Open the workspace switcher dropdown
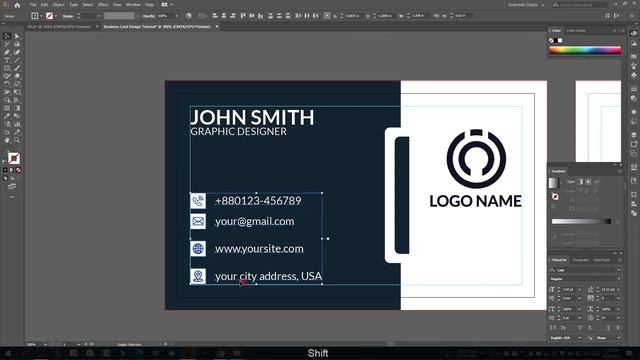The width and height of the screenshot is (640, 360). [526, 5]
